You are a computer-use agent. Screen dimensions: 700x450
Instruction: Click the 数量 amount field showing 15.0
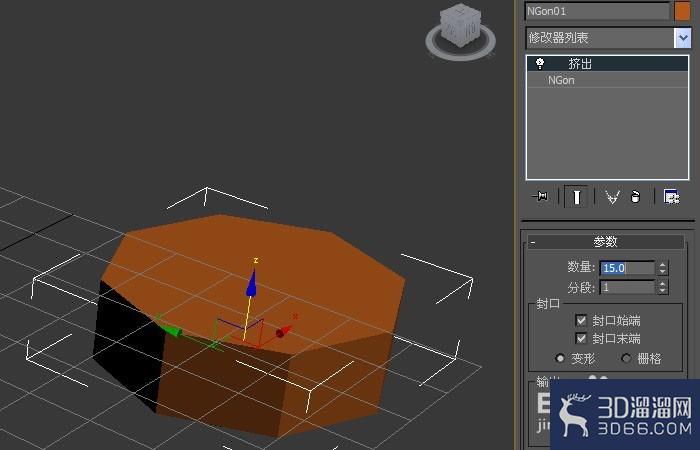(x=627, y=268)
